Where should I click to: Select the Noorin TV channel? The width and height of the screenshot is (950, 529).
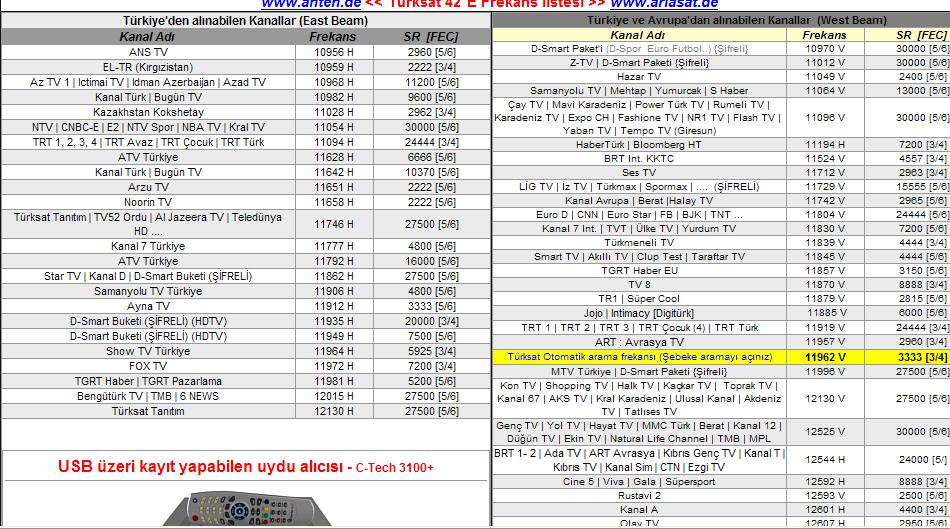point(148,202)
